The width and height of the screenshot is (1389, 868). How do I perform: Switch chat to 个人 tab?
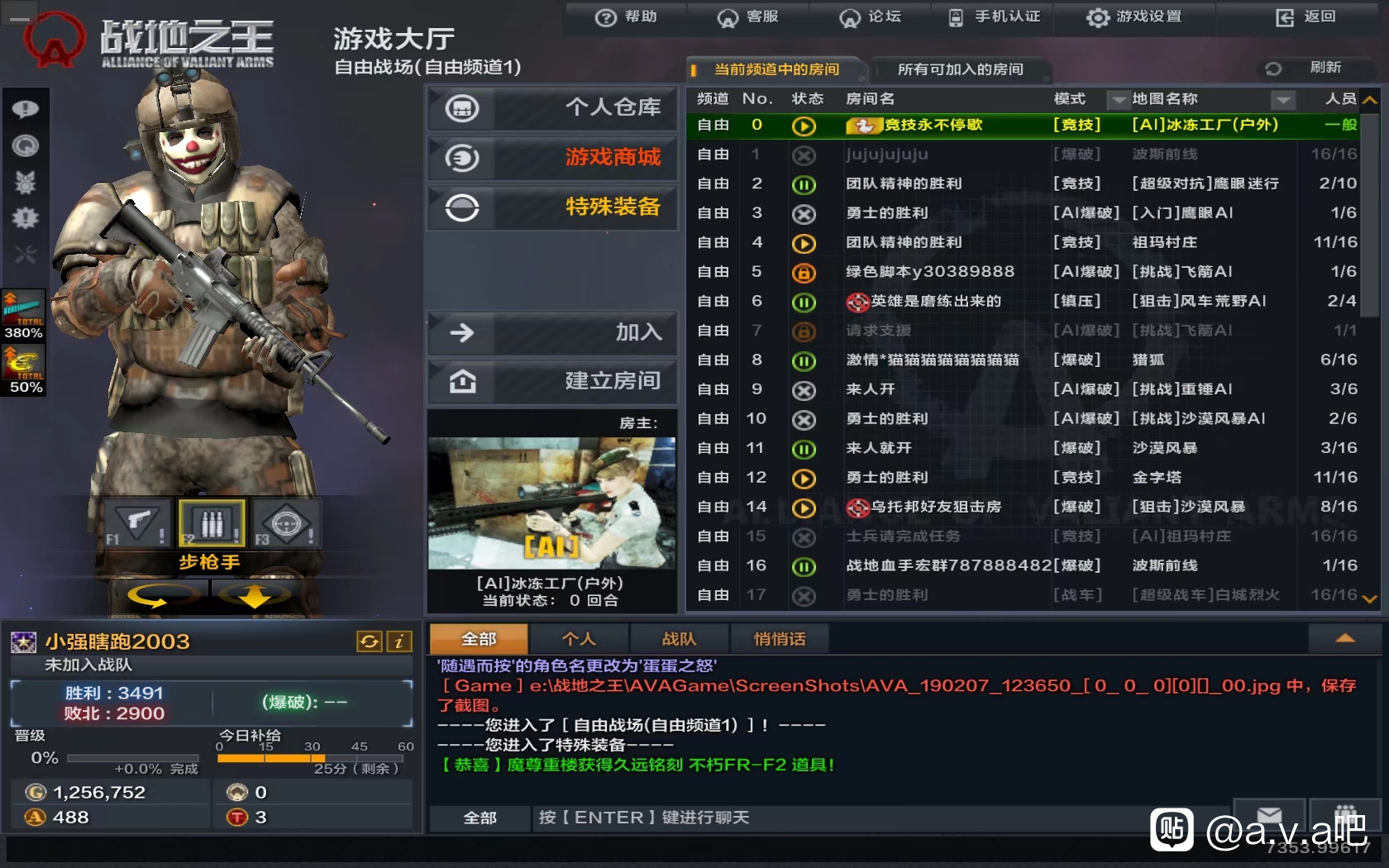click(579, 639)
